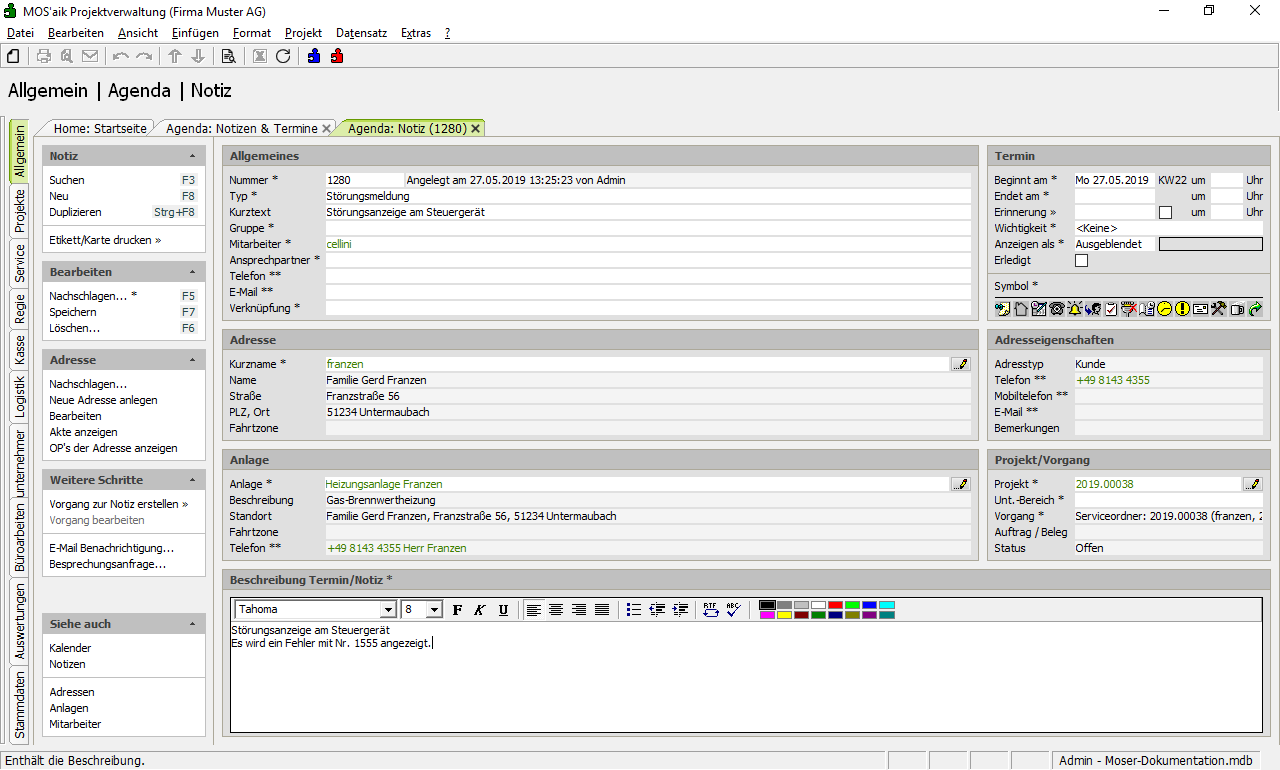This screenshot has width=1280, height=770.
Task: Choose the alarm bell symbol
Action: (x=1075, y=309)
